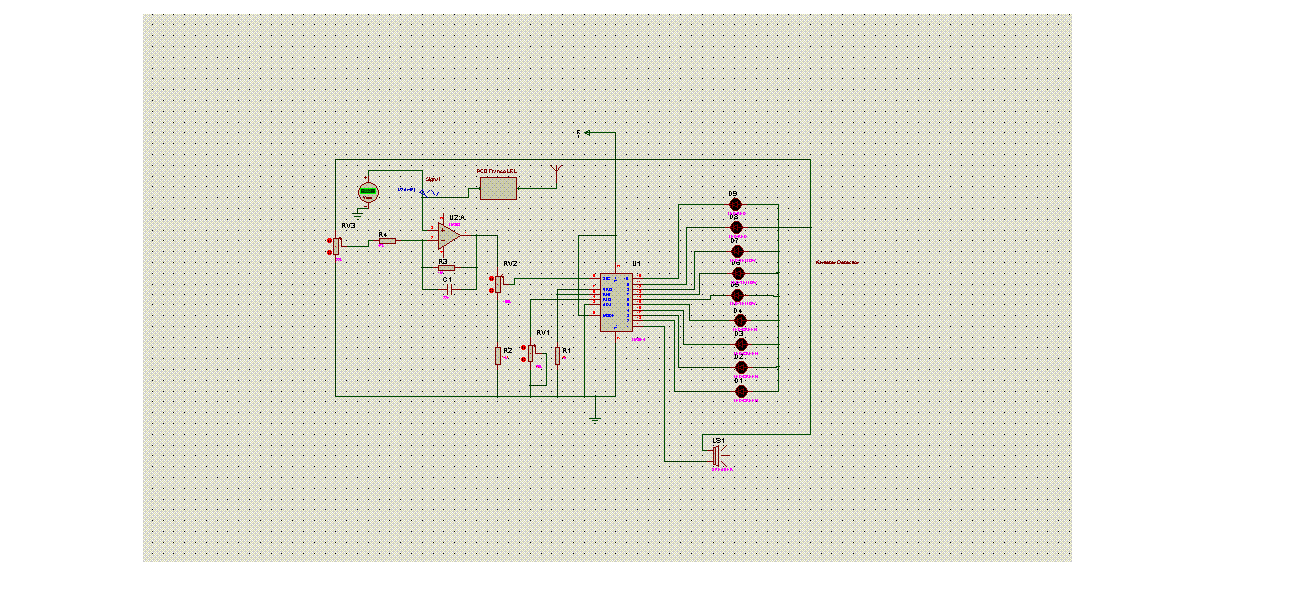Select LED D7
Screen dimensions: 1304x616
click(x=738, y=251)
